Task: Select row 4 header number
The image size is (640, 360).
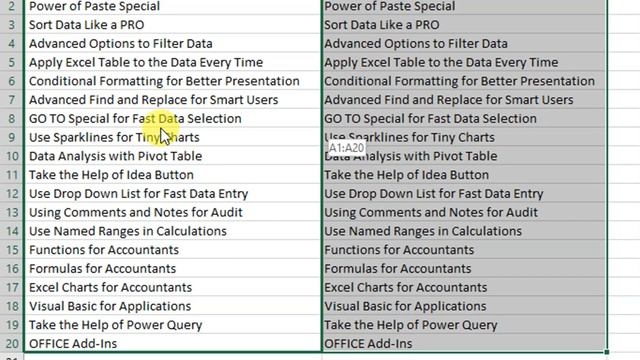Action: [x=11, y=44]
